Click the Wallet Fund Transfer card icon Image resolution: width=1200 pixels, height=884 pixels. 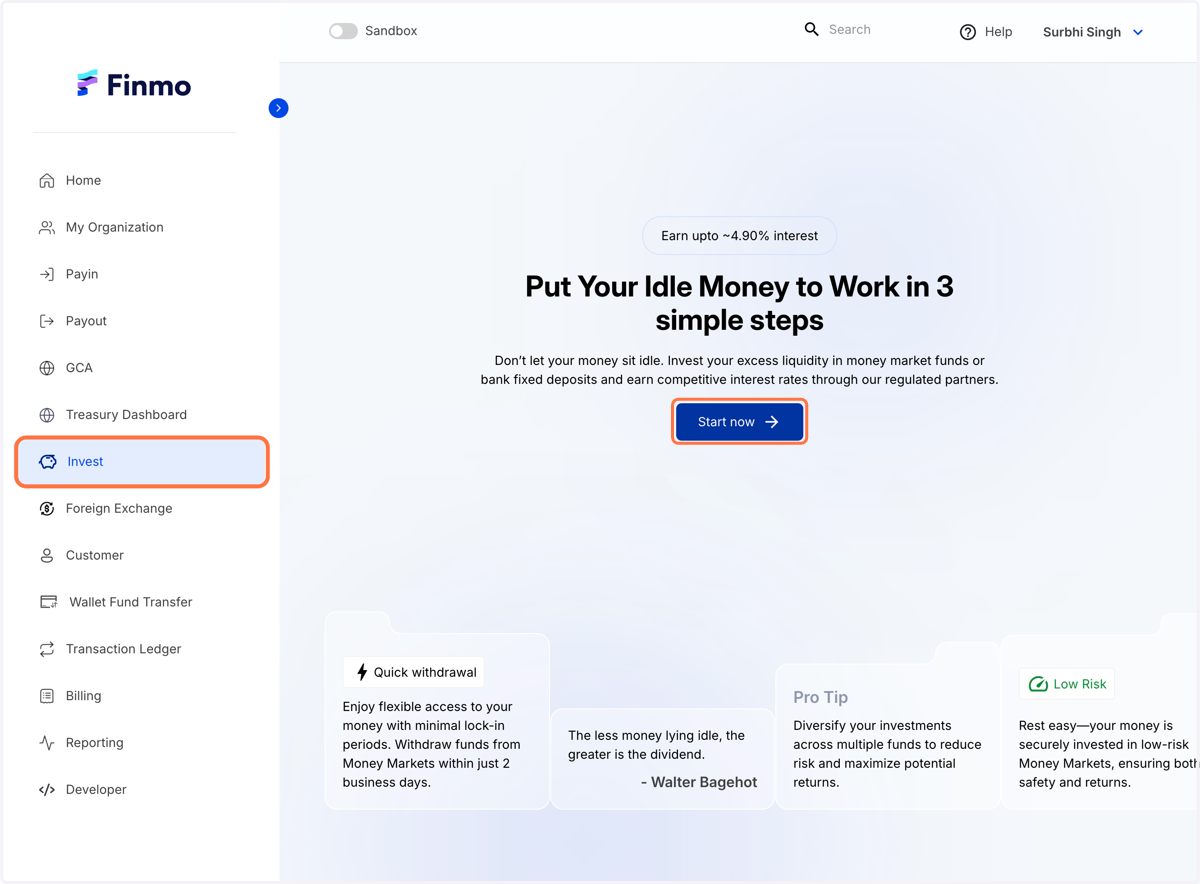pyautogui.click(x=48, y=602)
